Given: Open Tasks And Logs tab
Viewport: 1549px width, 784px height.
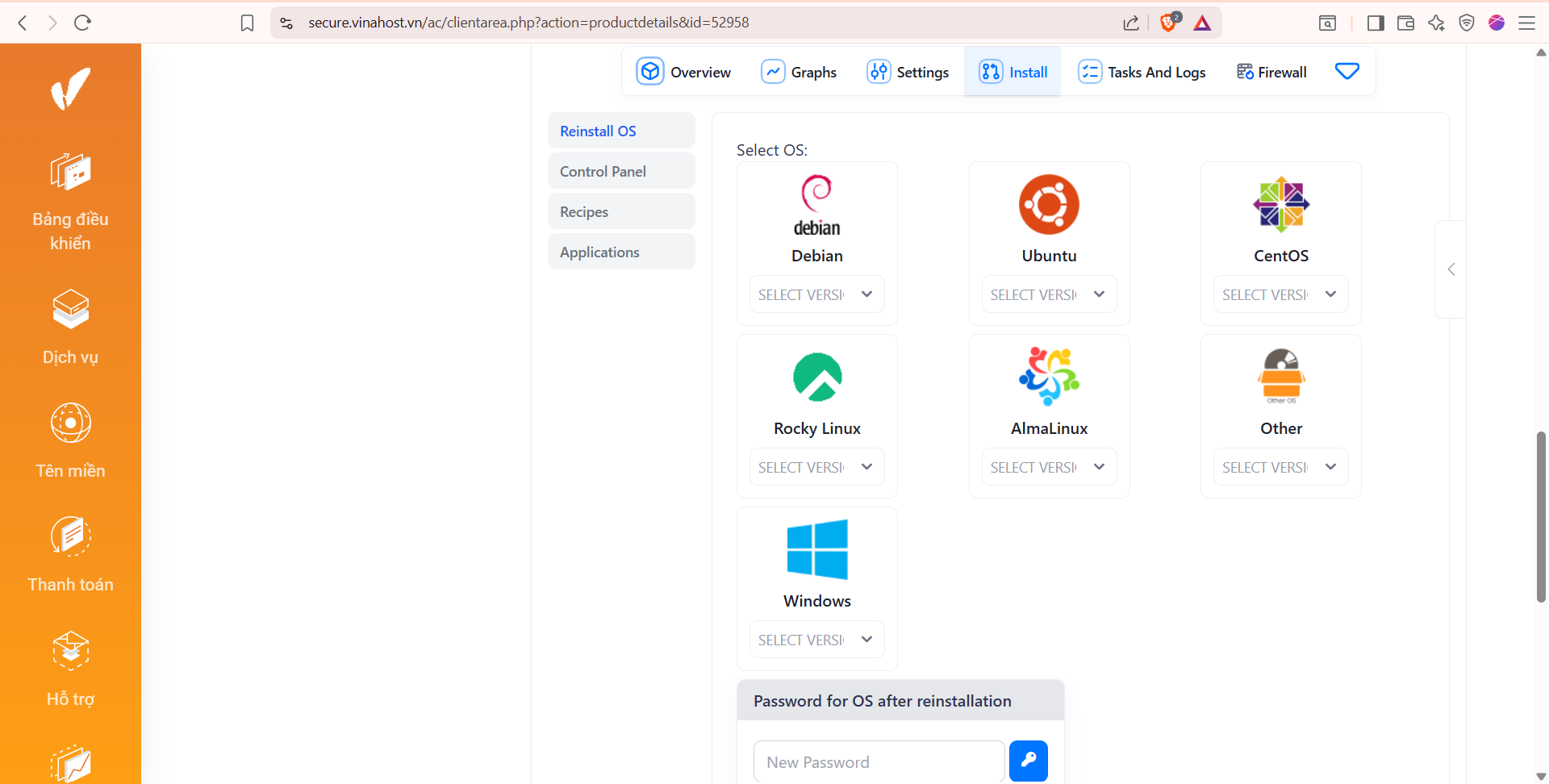Looking at the screenshot, I should 1142,72.
